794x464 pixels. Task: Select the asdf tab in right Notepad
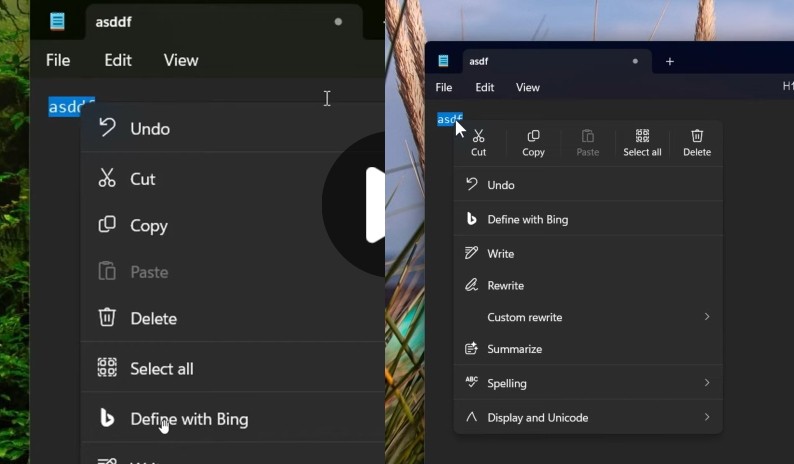click(x=557, y=61)
